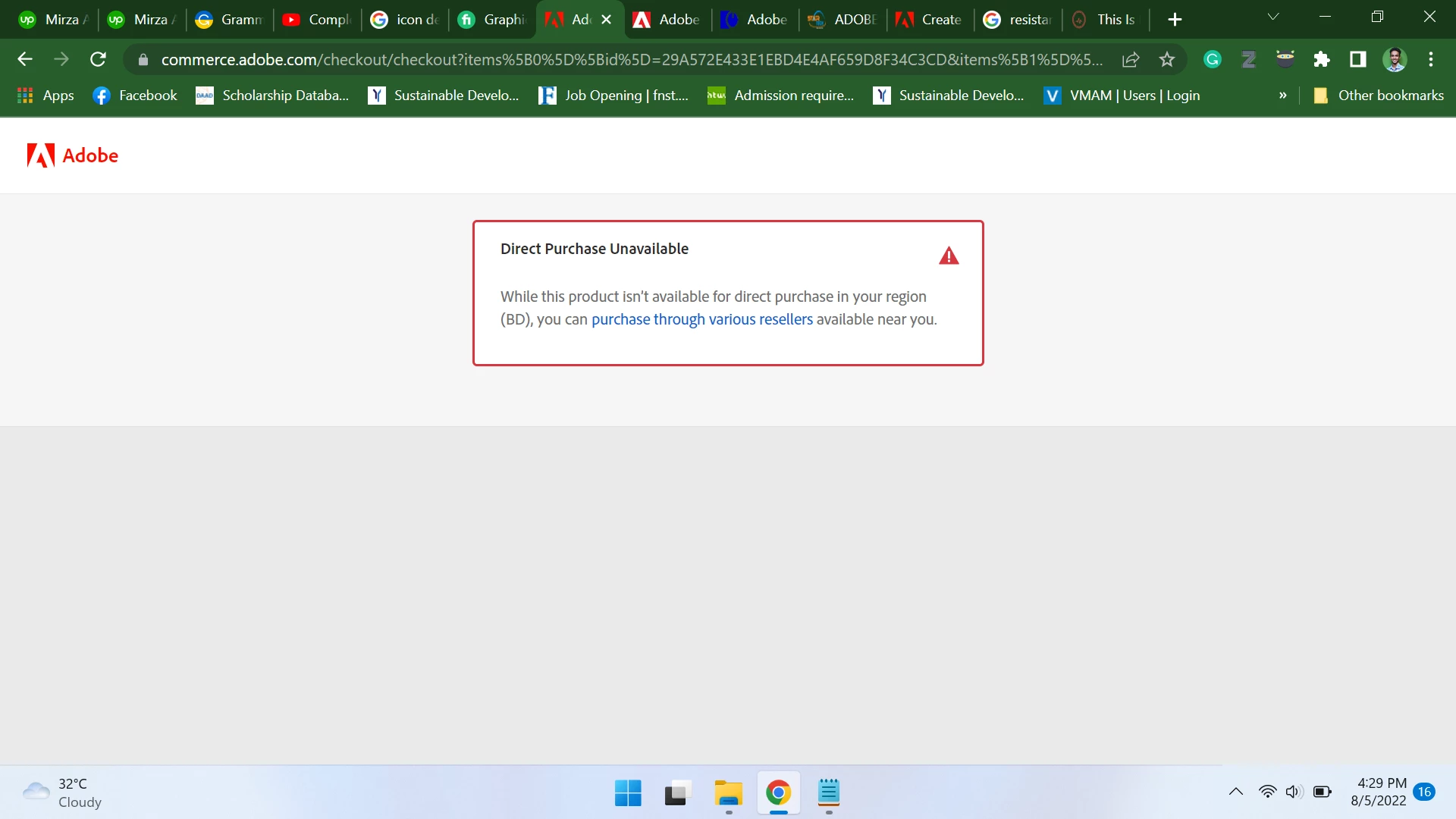The width and height of the screenshot is (1456, 819).
Task: Open the Extensions puzzle icon
Action: [x=1322, y=59]
